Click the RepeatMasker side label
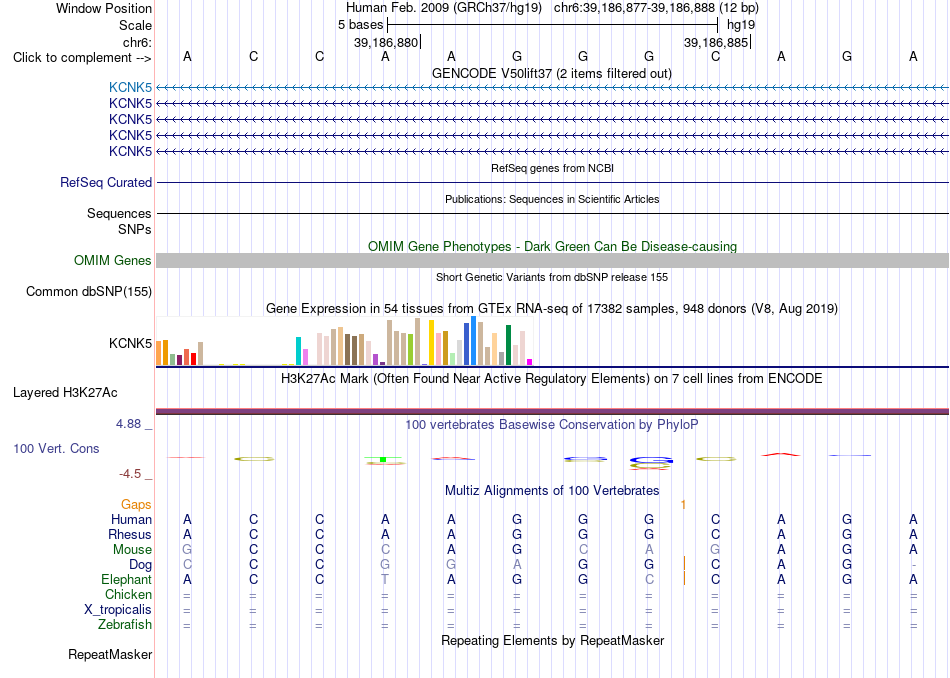 (110, 654)
